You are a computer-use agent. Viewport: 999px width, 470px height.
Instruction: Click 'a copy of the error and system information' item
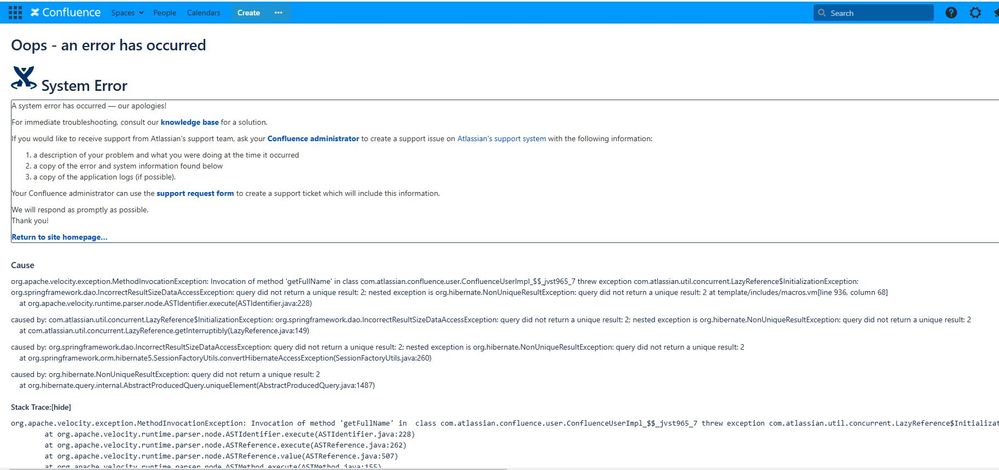128,166
